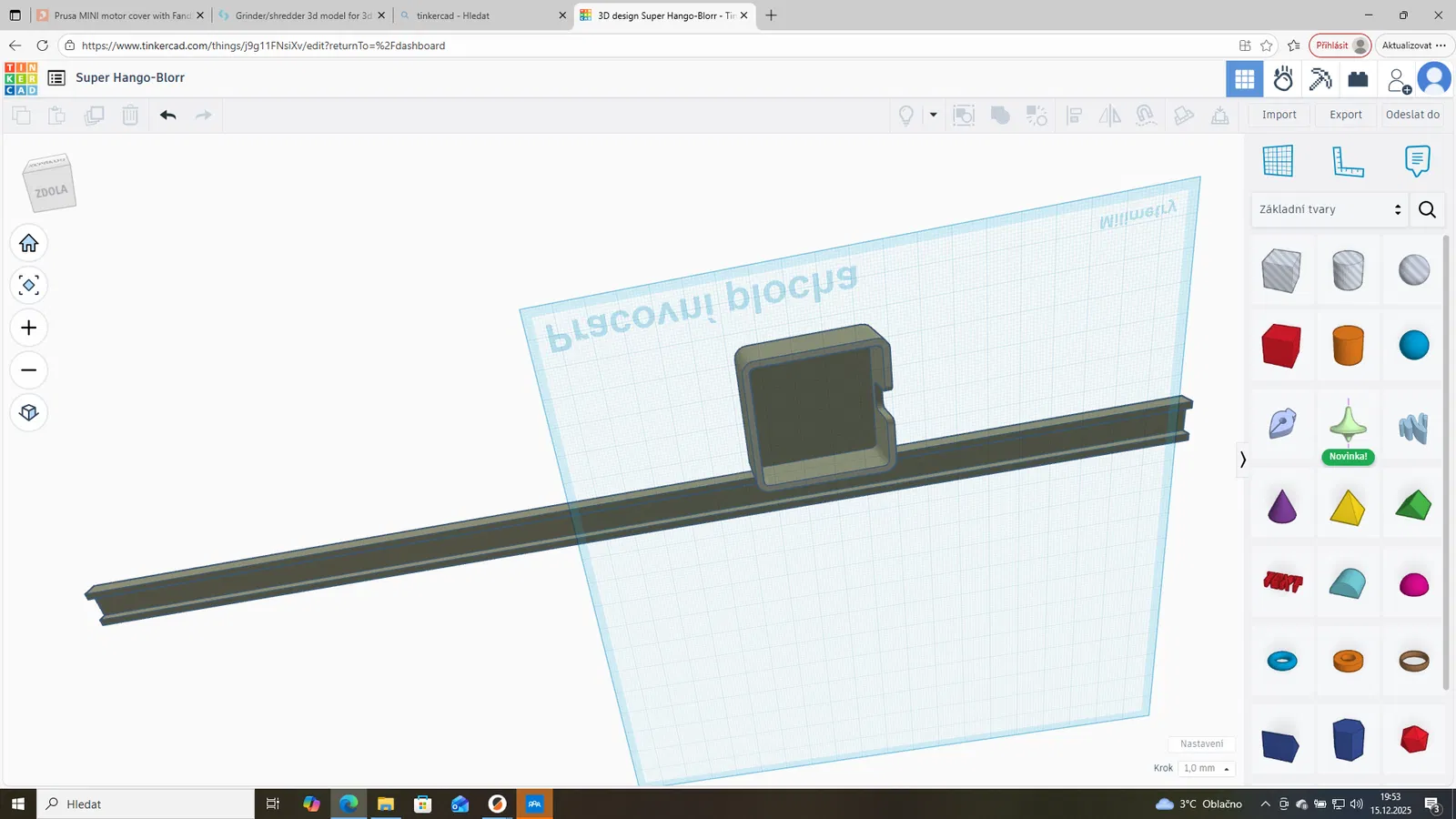Viewport: 1456px width, 819px height.
Task: Open the user profile avatar
Action: [x=1434, y=79]
